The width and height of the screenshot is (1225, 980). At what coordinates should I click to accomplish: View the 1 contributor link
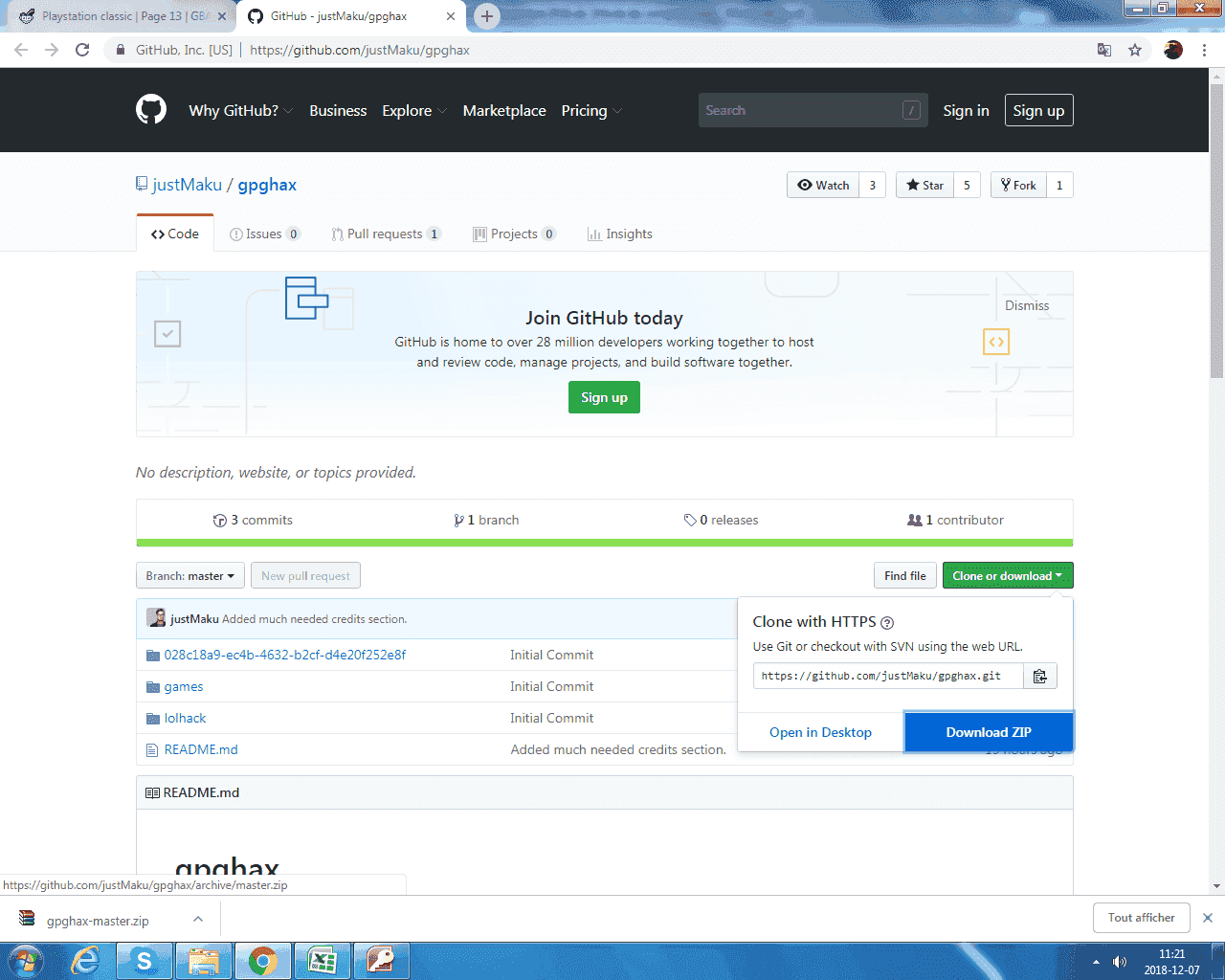[x=955, y=521]
